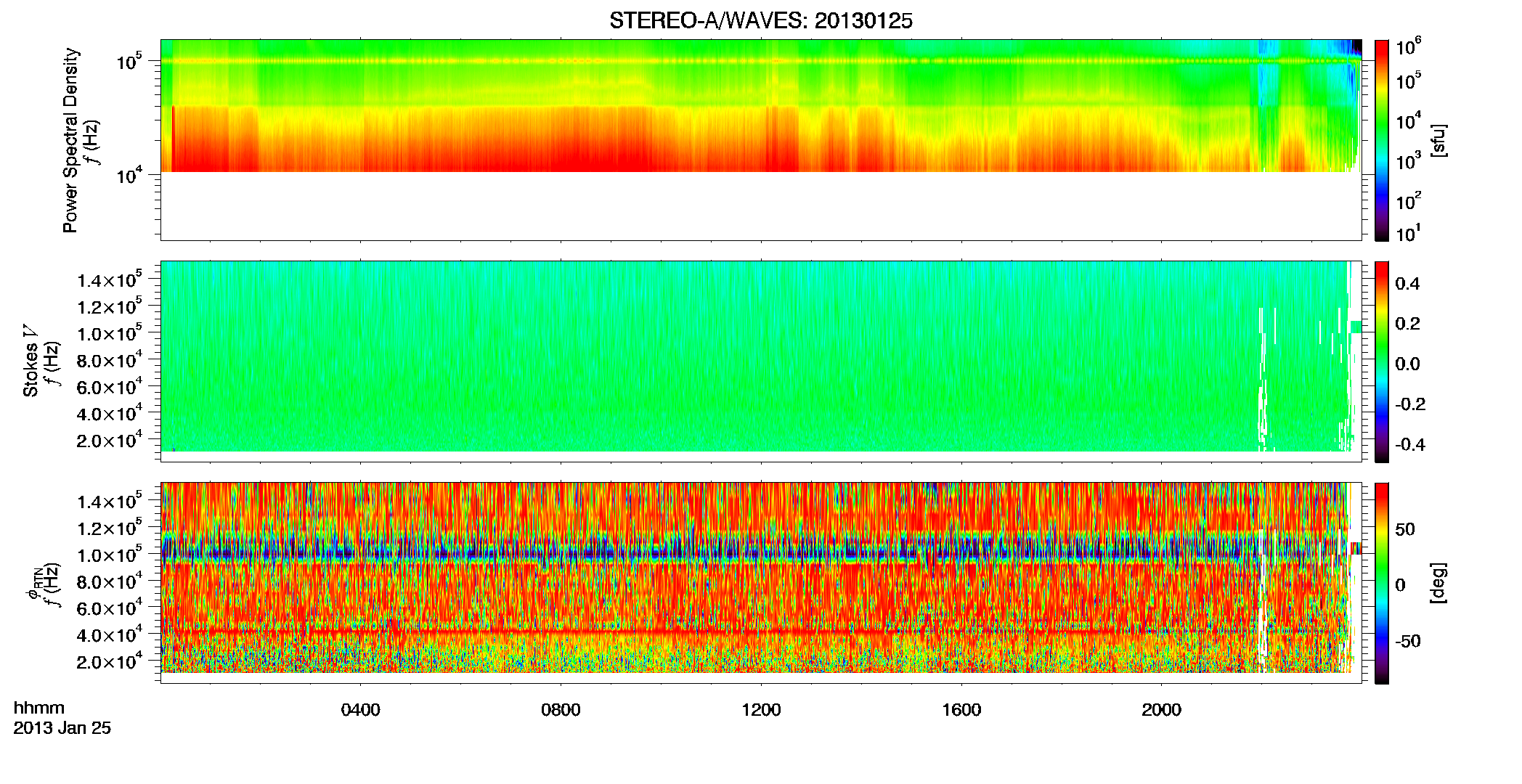Click the phi RTN axis label
This screenshot has width=1522, height=784.
(33, 584)
